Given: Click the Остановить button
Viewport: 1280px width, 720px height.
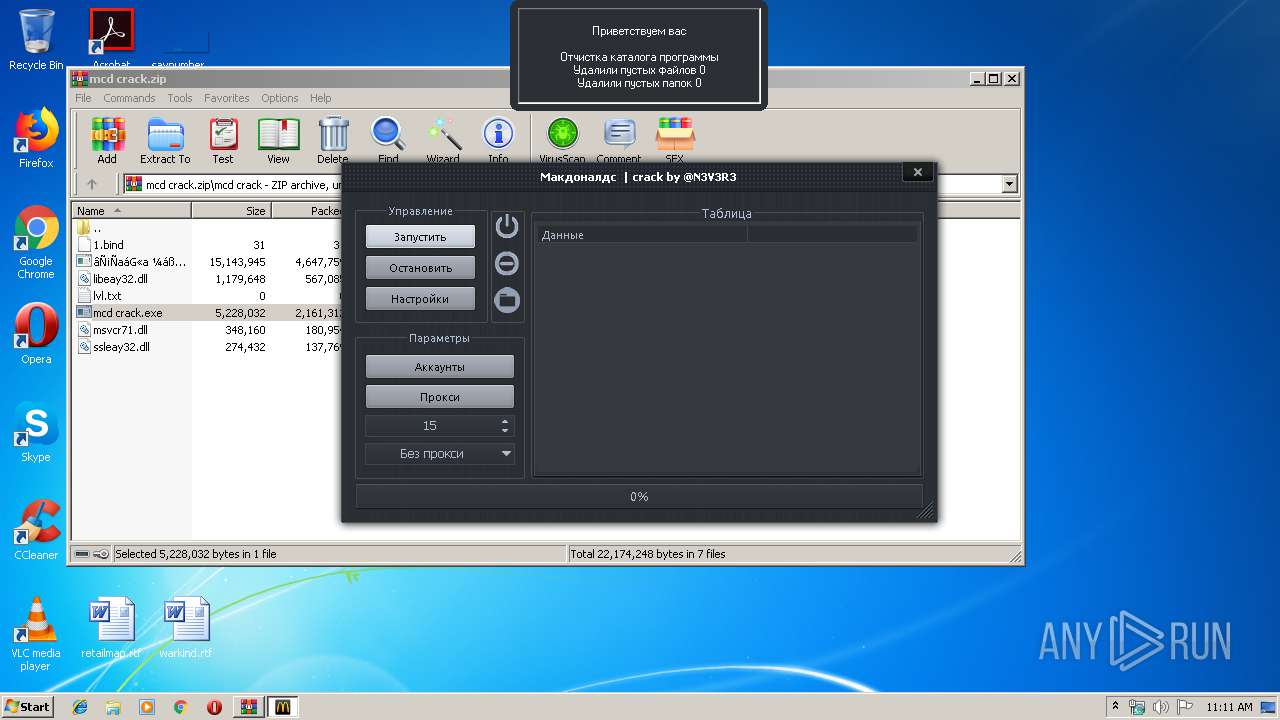Looking at the screenshot, I should (420, 268).
